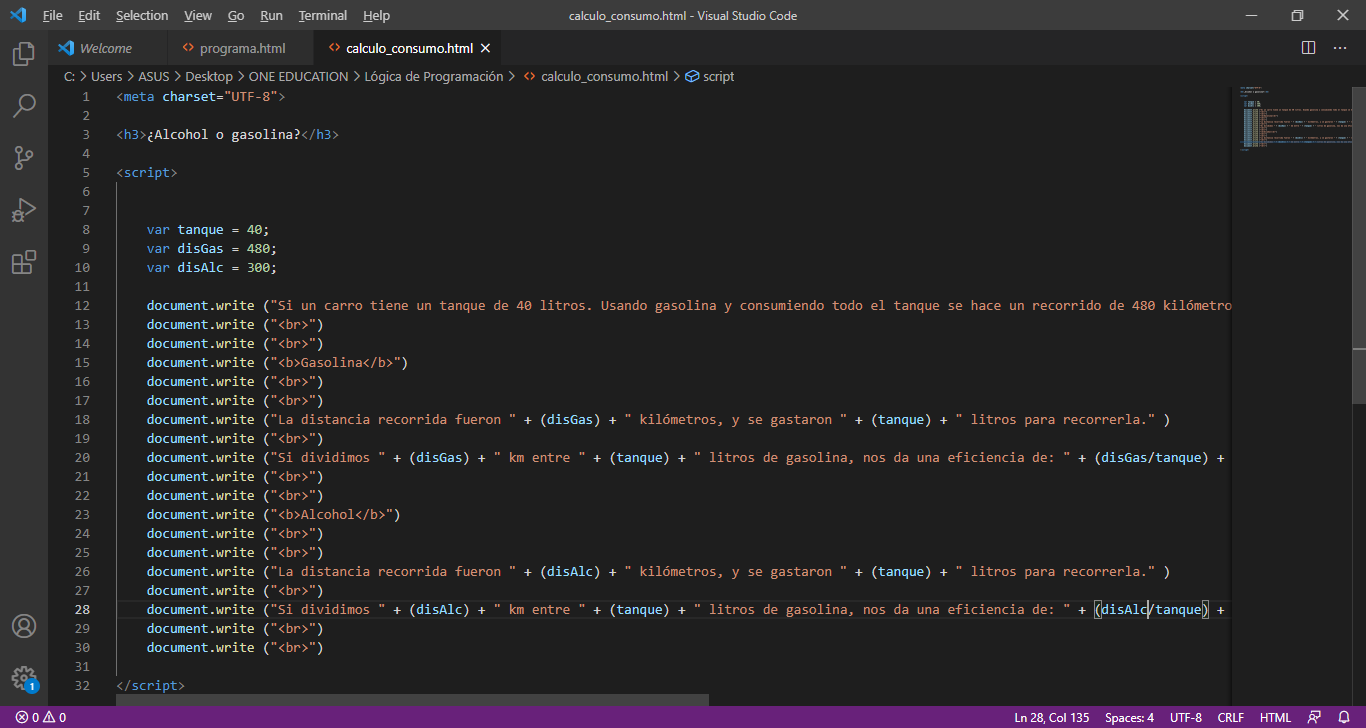Click the VS Code logo in title bar

(18, 16)
